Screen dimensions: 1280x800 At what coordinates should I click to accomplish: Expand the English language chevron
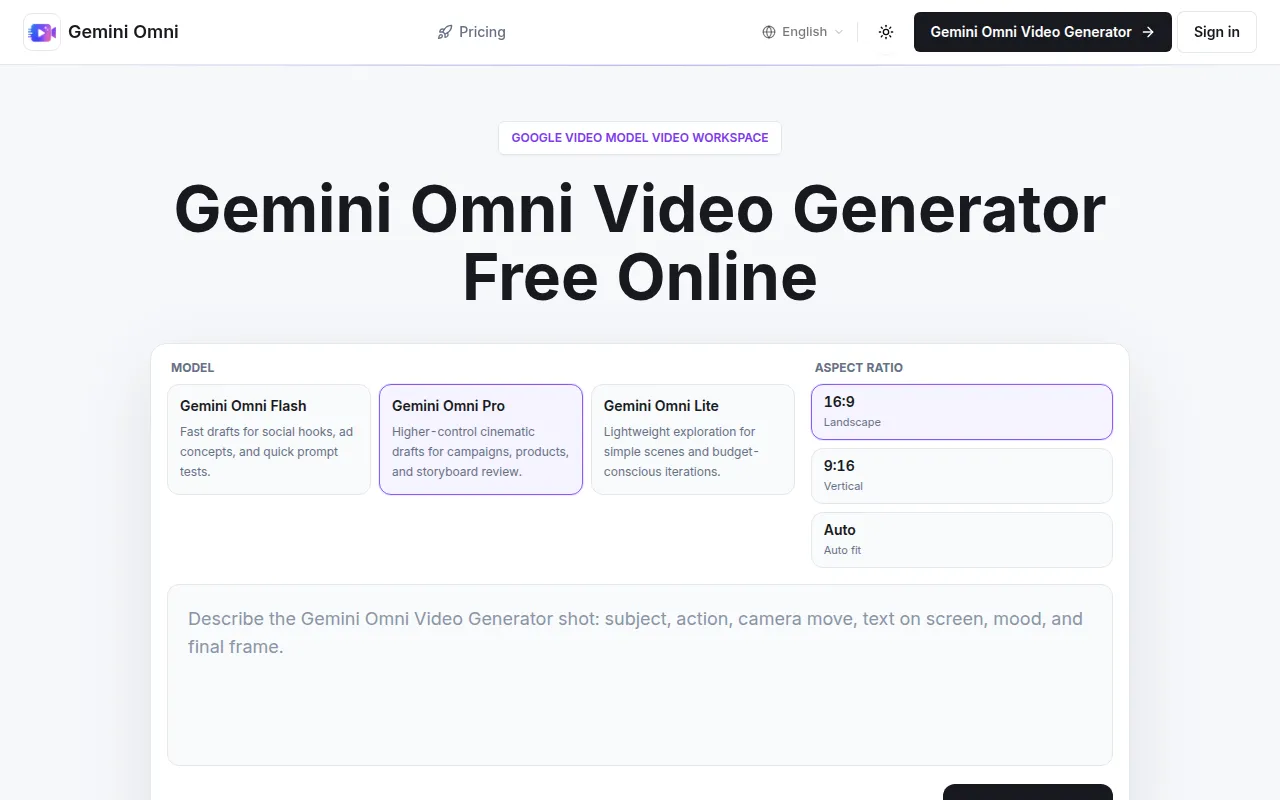pyautogui.click(x=838, y=32)
